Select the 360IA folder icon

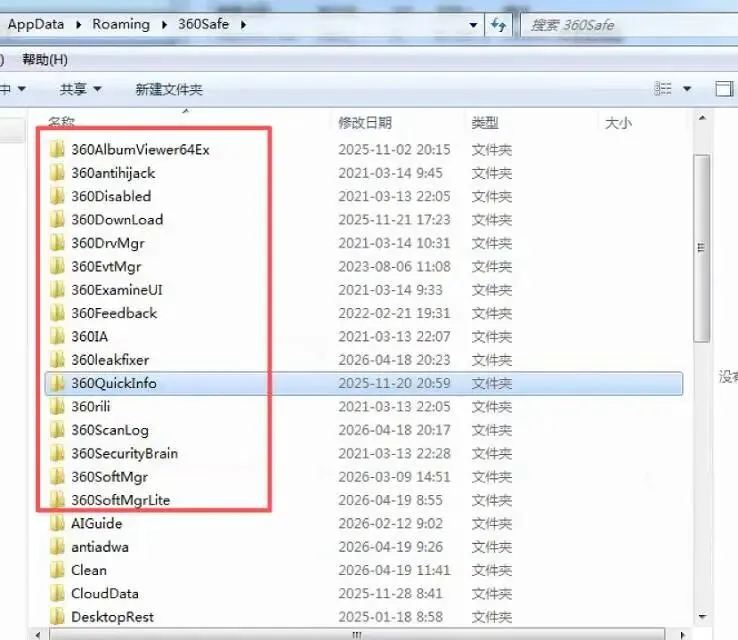click(x=57, y=336)
